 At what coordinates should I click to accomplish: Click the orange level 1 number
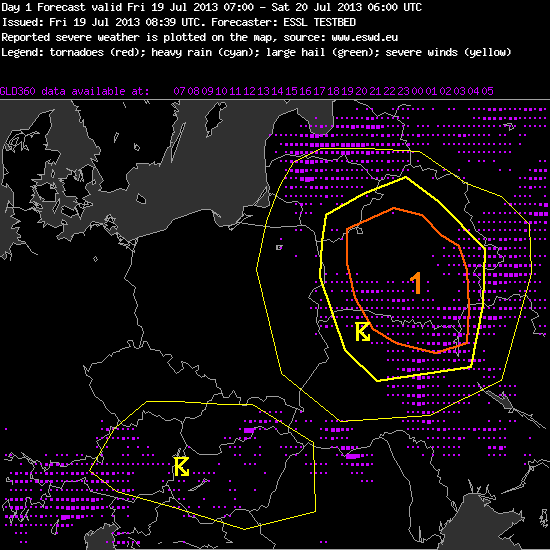point(416,283)
